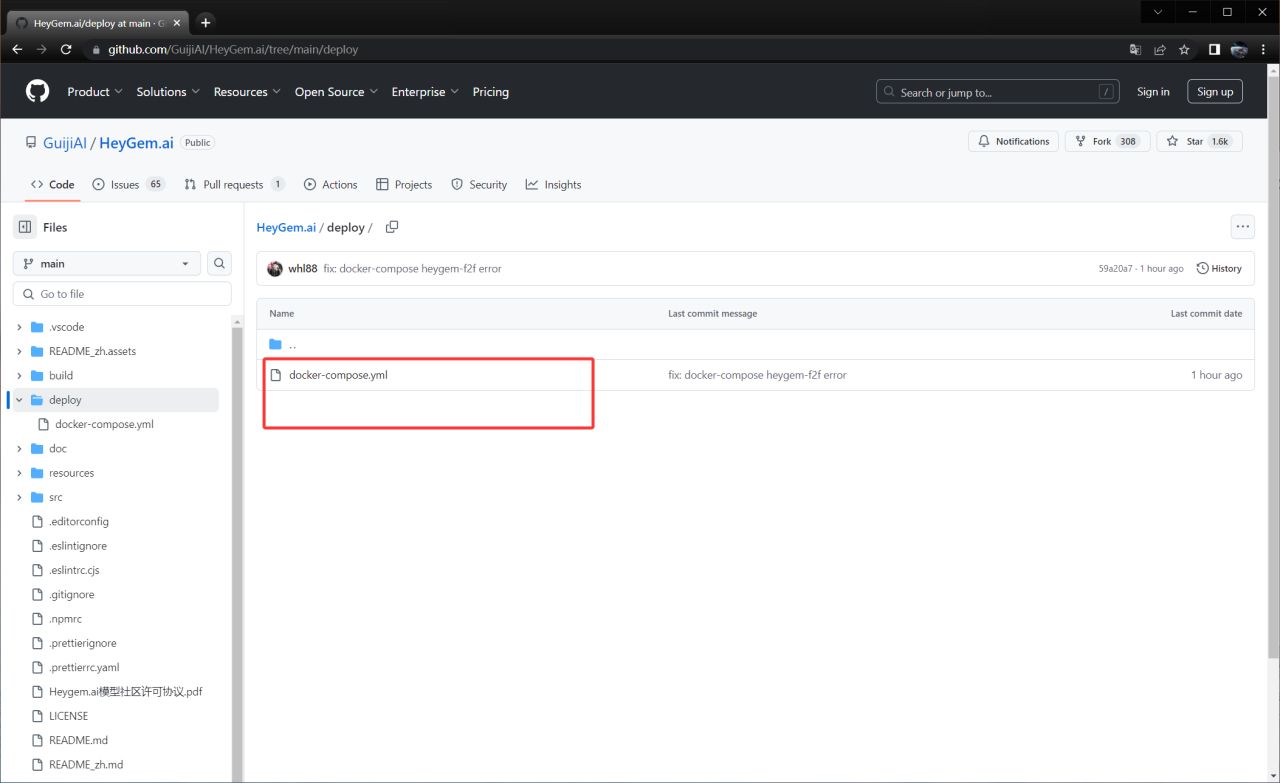This screenshot has width=1280, height=783.
Task: Open Open Source dropdown menu
Action: [336, 91]
